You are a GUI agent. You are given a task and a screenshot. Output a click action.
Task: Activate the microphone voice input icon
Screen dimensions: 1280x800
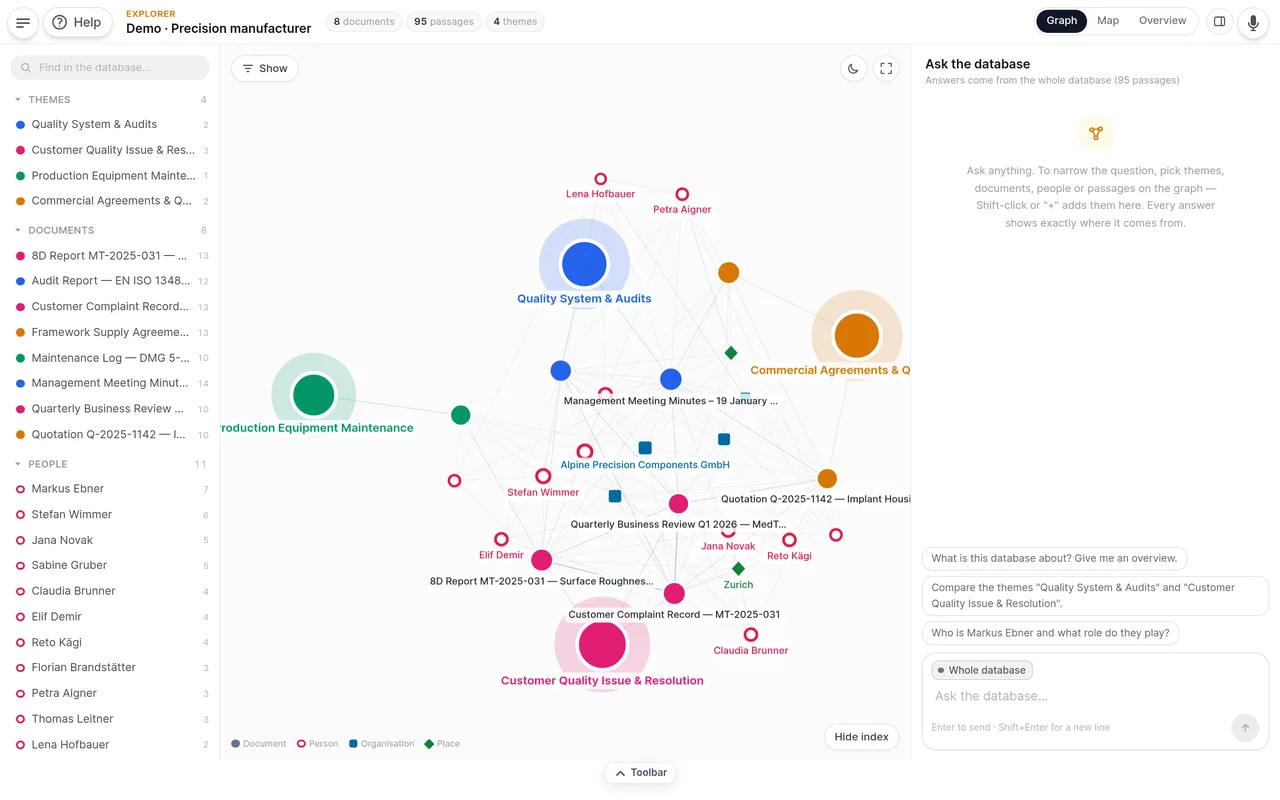[x=1253, y=22]
